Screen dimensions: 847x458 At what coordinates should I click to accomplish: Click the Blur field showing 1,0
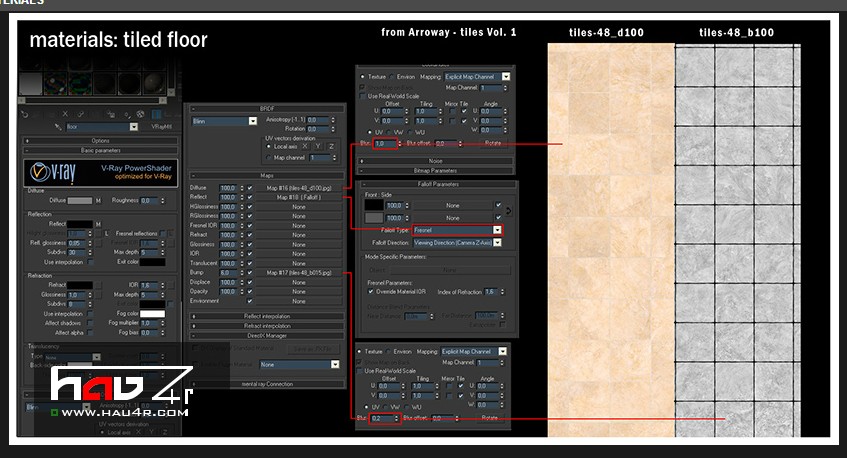(385, 144)
